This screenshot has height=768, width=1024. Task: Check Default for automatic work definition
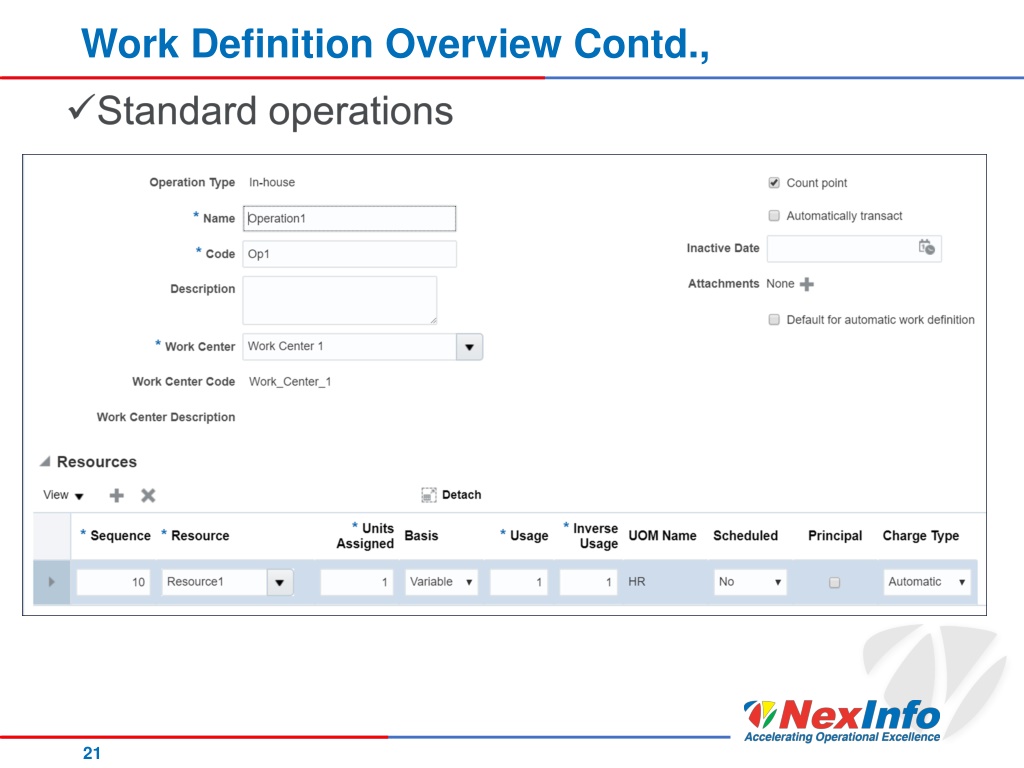774,319
